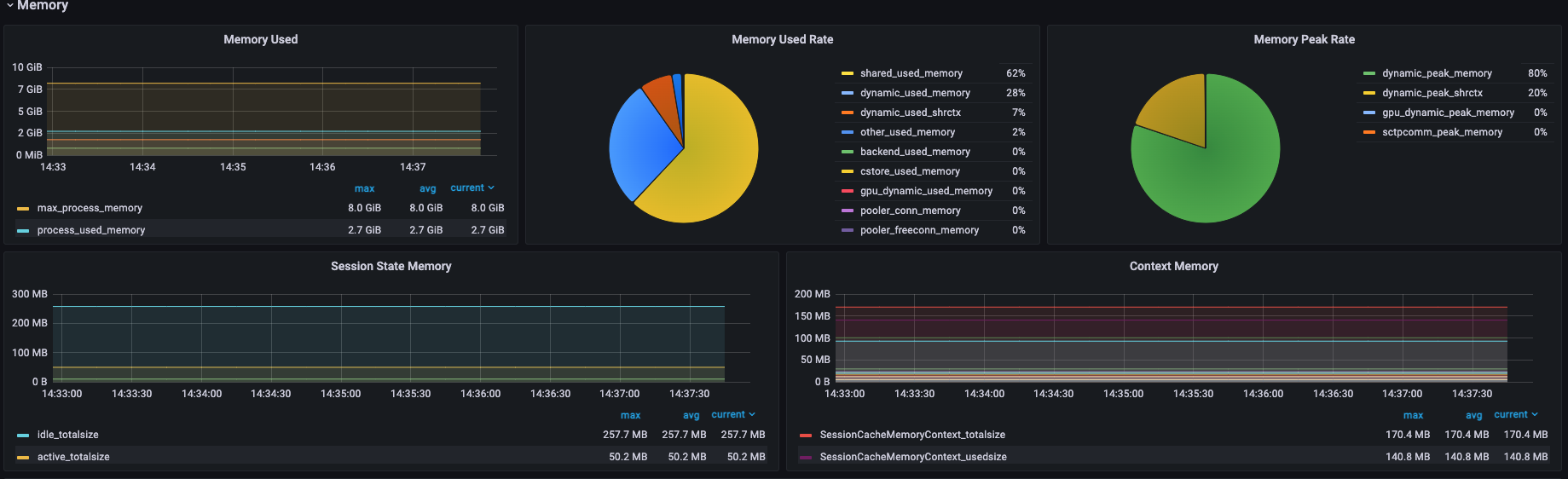The image size is (1568, 479).
Task: Click dynamic_used_memory blue color swatch
Action: click(848, 93)
